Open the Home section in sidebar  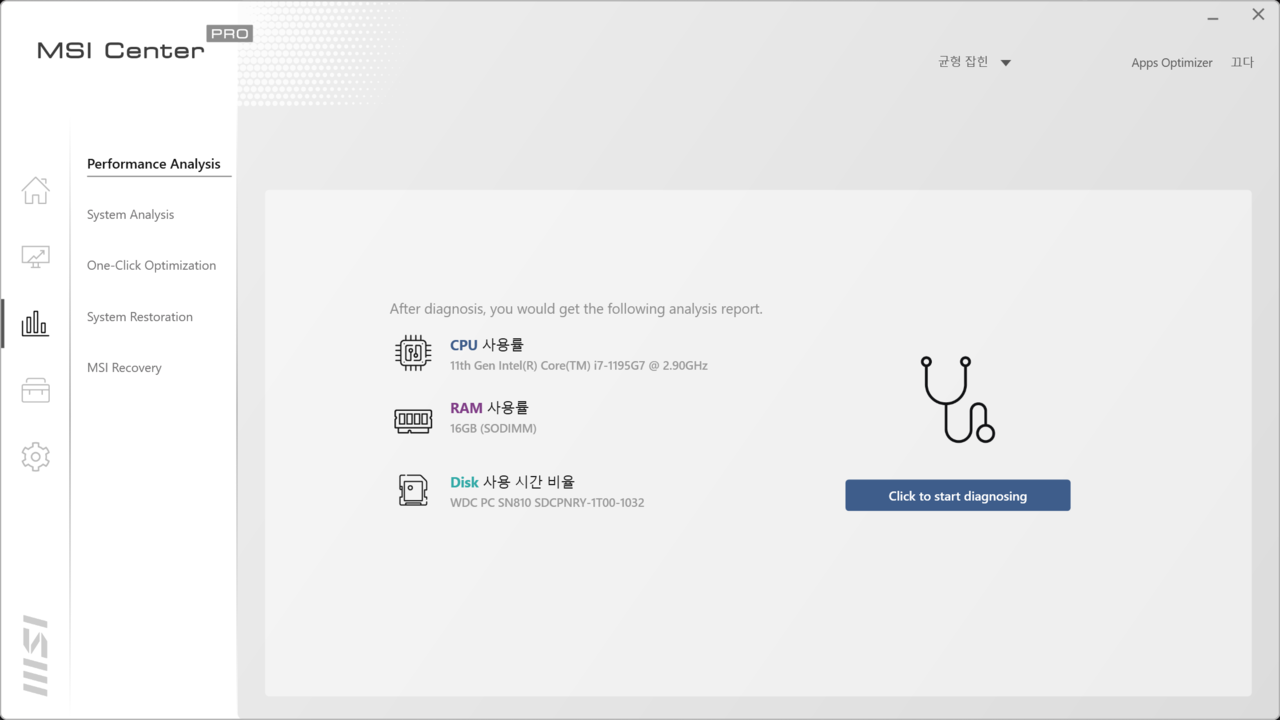pos(35,190)
